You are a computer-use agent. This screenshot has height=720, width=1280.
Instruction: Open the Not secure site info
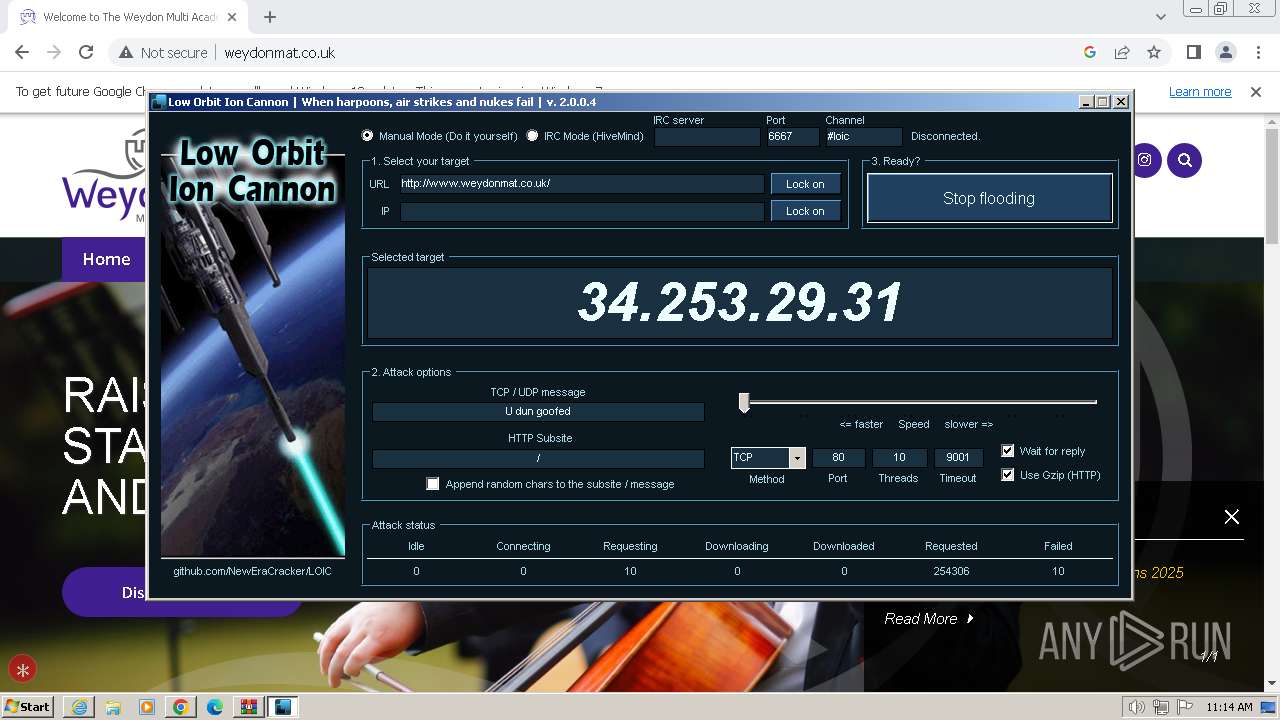coord(163,53)
